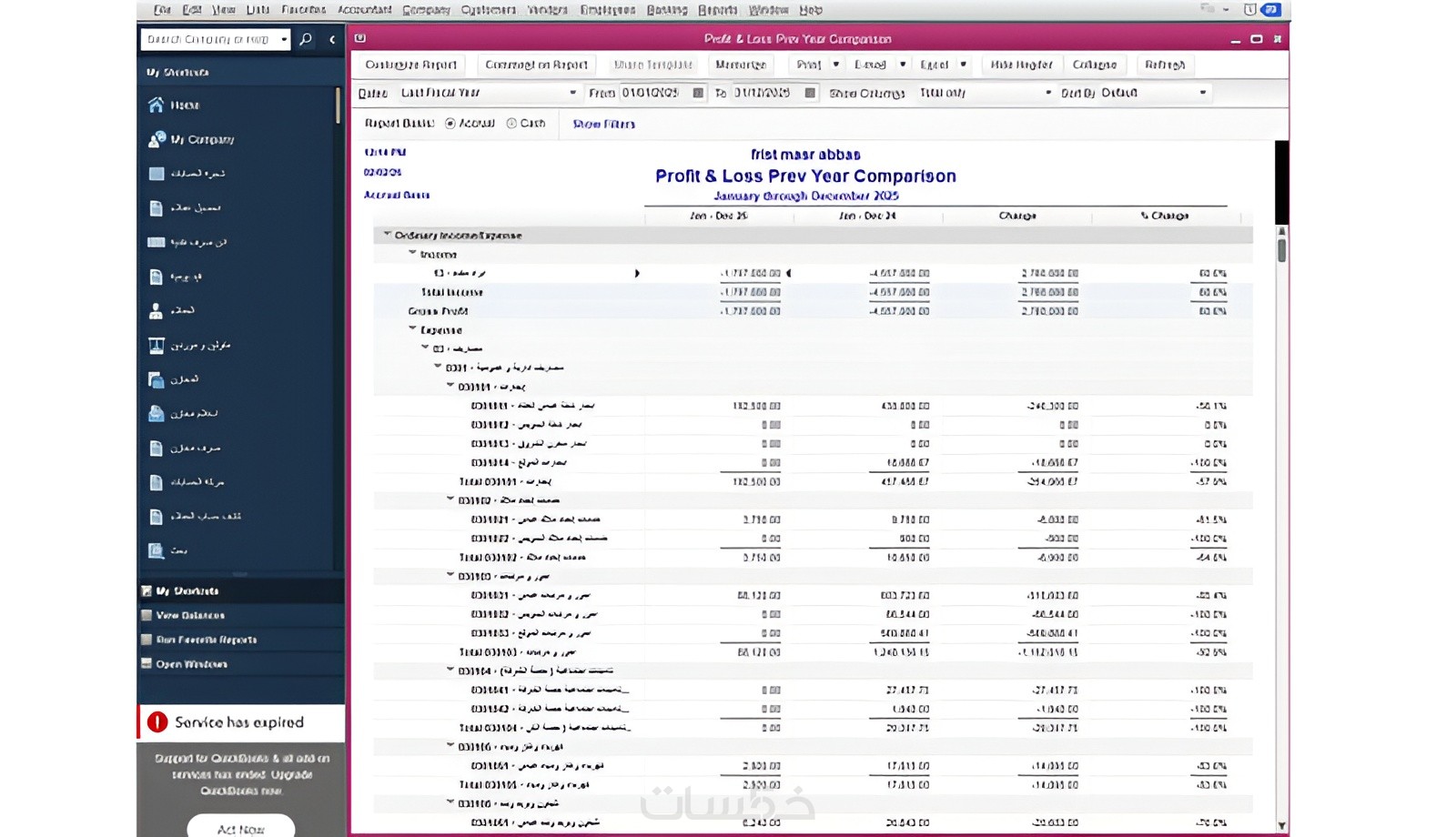Open the To date calendar picker
The width and height of the screenshot is (1456, 837).
[x=810, y=93]
